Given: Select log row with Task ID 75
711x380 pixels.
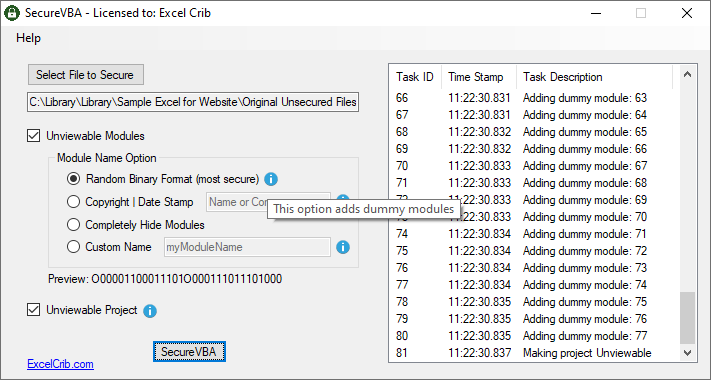Looking at the screenshot, I should click(535, 251).
